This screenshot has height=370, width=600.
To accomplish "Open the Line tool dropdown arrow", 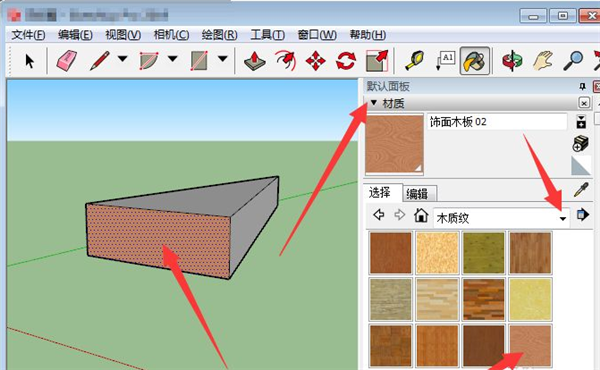I will [122, 59].
